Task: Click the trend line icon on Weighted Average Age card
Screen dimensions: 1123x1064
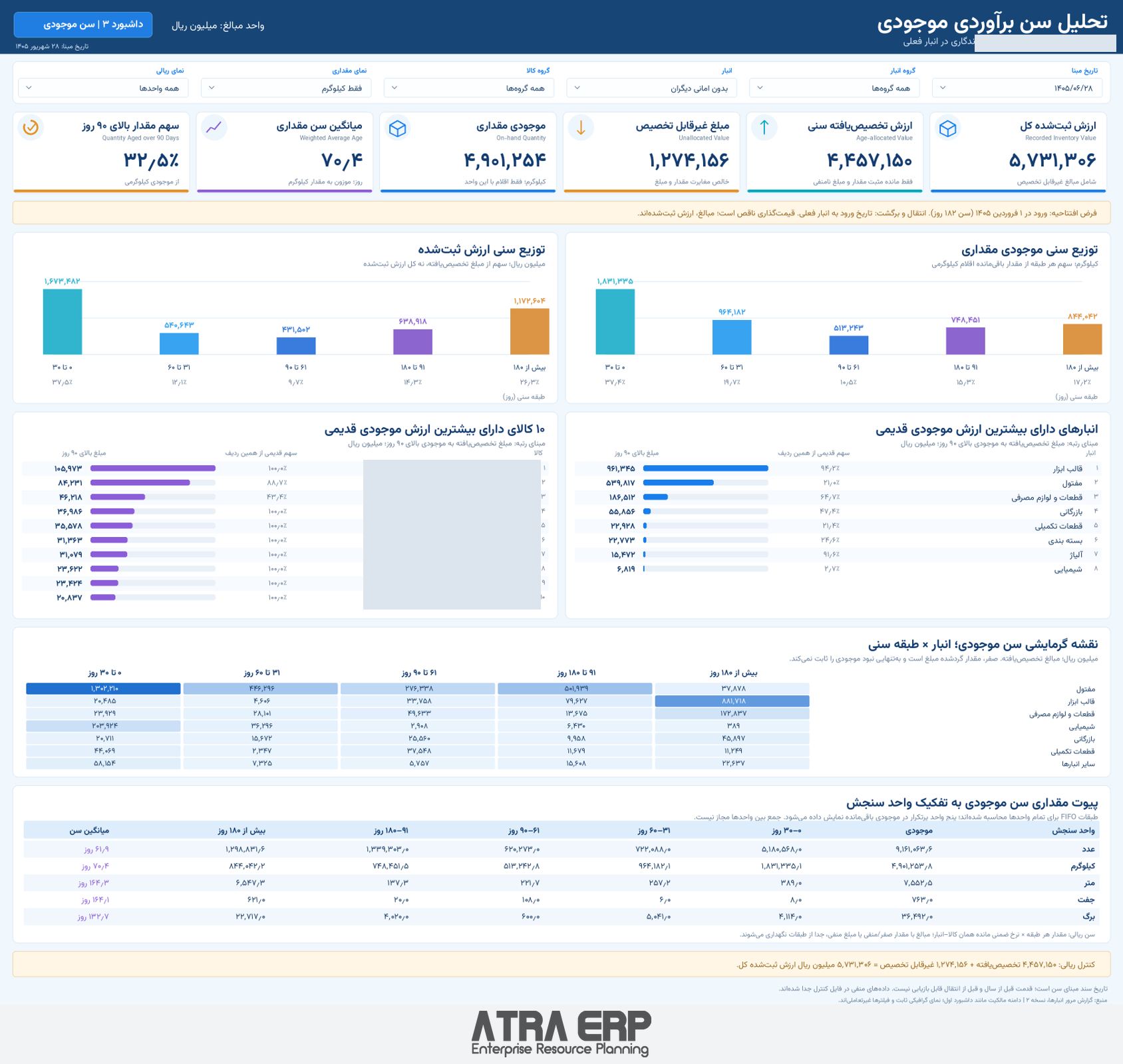Action: point(214,128)
